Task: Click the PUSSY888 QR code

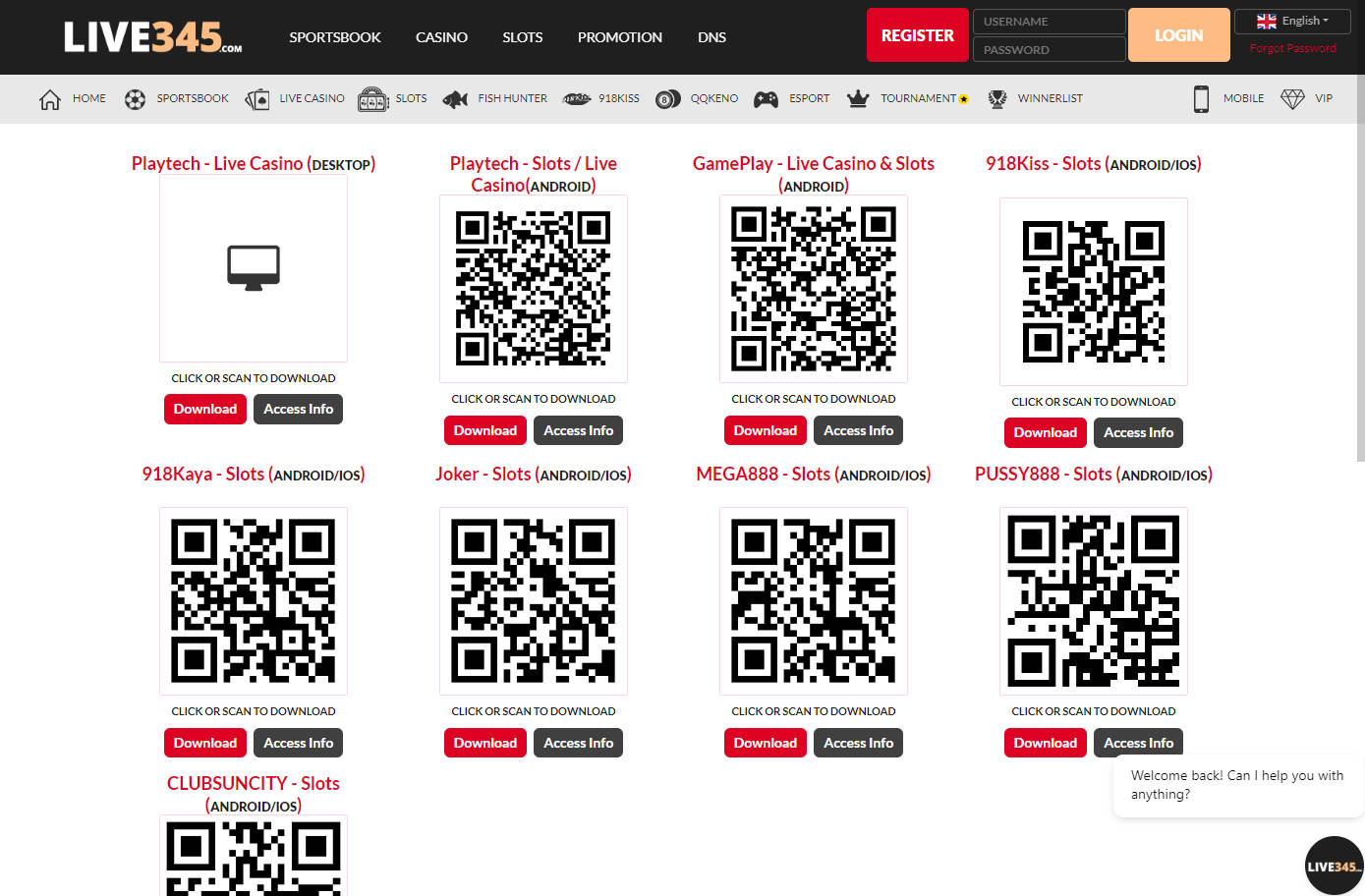Action: (x=1094, y=601)
